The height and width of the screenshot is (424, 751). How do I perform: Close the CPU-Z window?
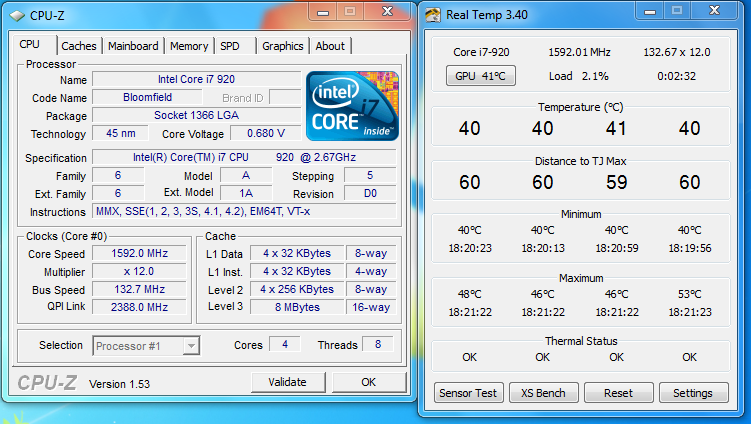coord(387,11)
